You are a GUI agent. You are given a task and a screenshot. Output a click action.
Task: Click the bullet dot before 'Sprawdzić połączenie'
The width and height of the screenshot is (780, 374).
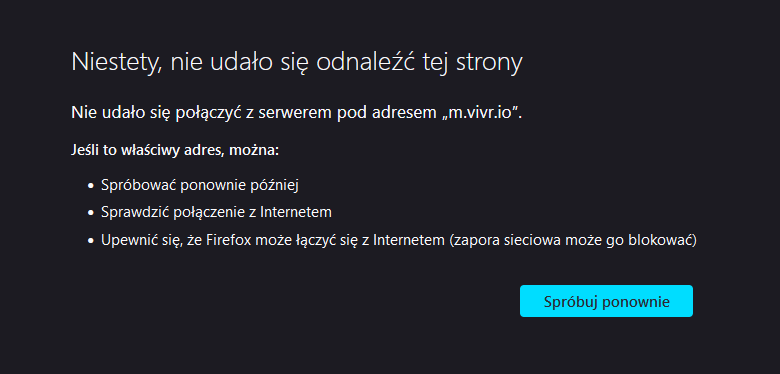(91, 213)
